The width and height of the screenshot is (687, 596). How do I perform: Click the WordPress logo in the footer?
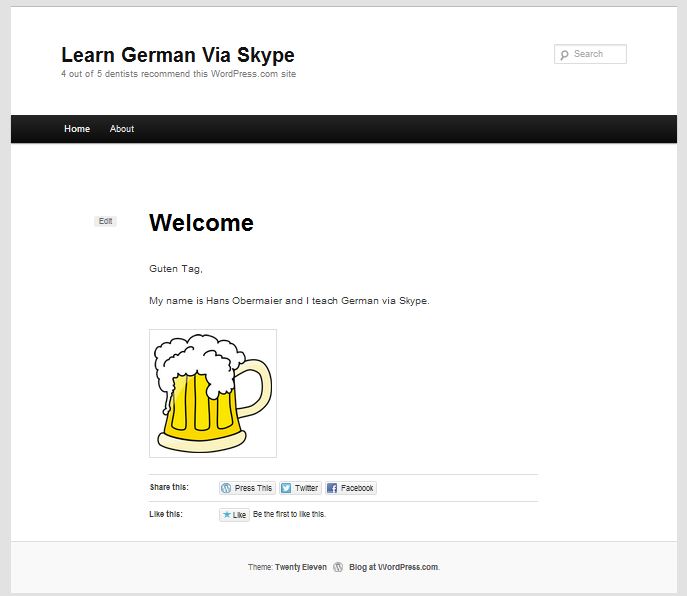click(338, 567)
